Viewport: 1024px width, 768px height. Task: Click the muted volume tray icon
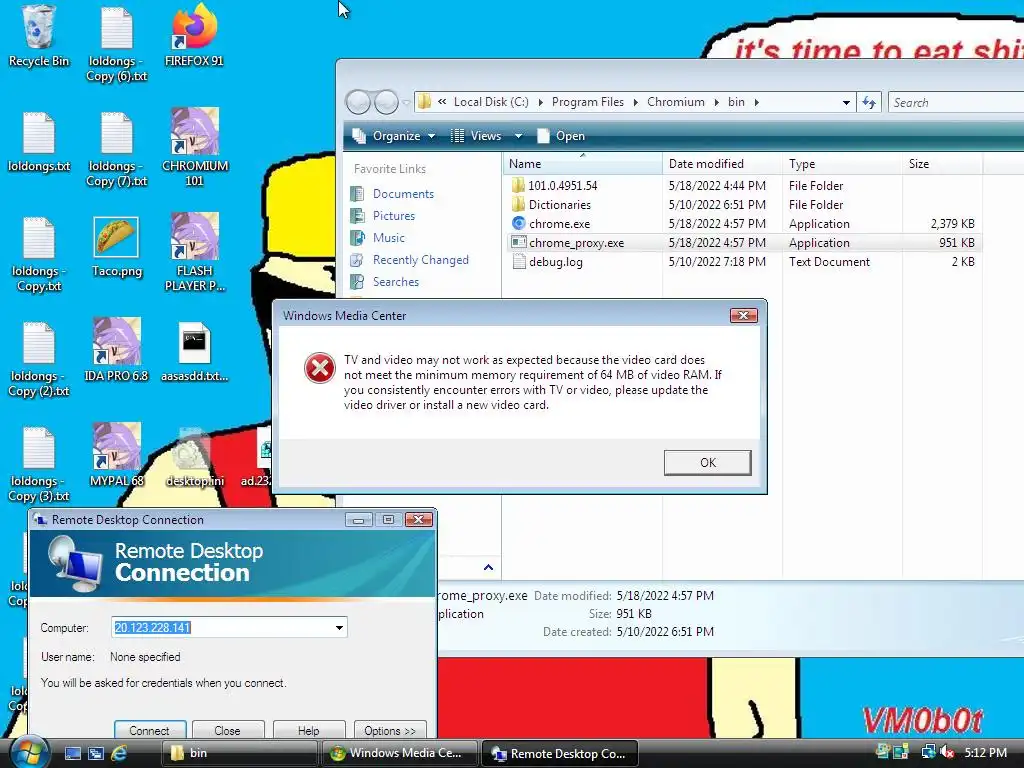[946, 752]
